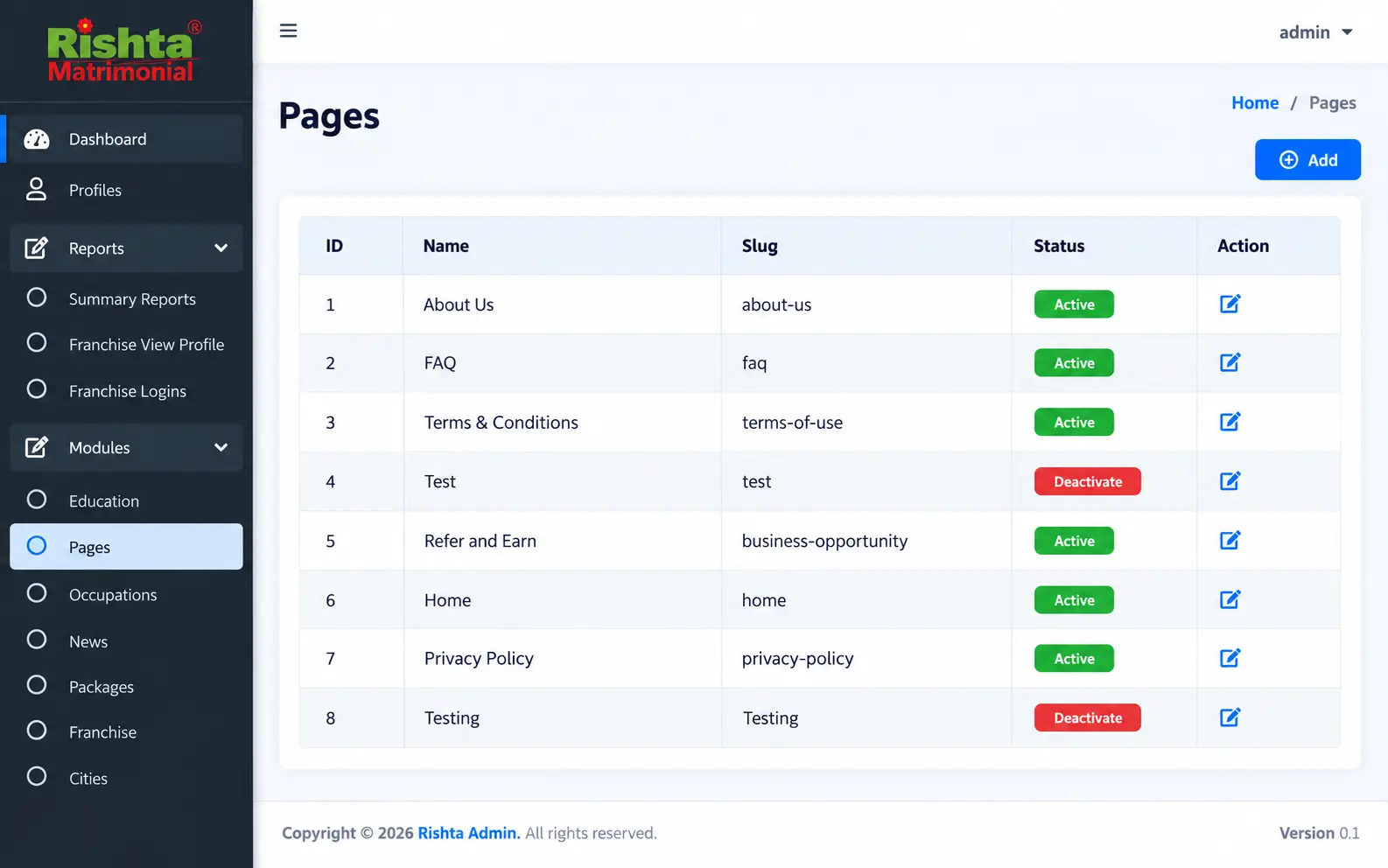
Task: Click edit icon in the Testing row
Action: [1230, 718]
